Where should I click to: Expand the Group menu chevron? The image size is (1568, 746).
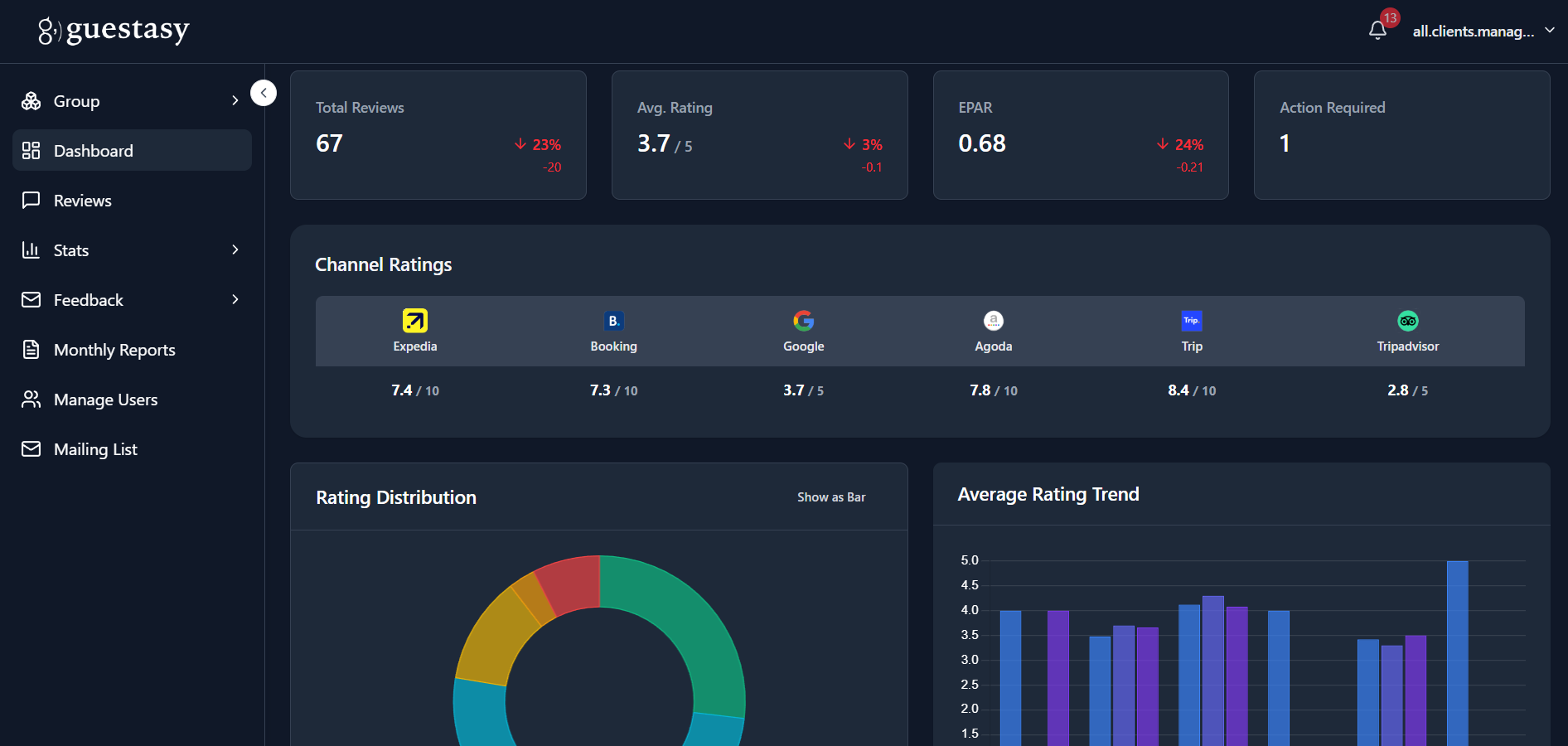pyautogui.click(x=235, y=100)
